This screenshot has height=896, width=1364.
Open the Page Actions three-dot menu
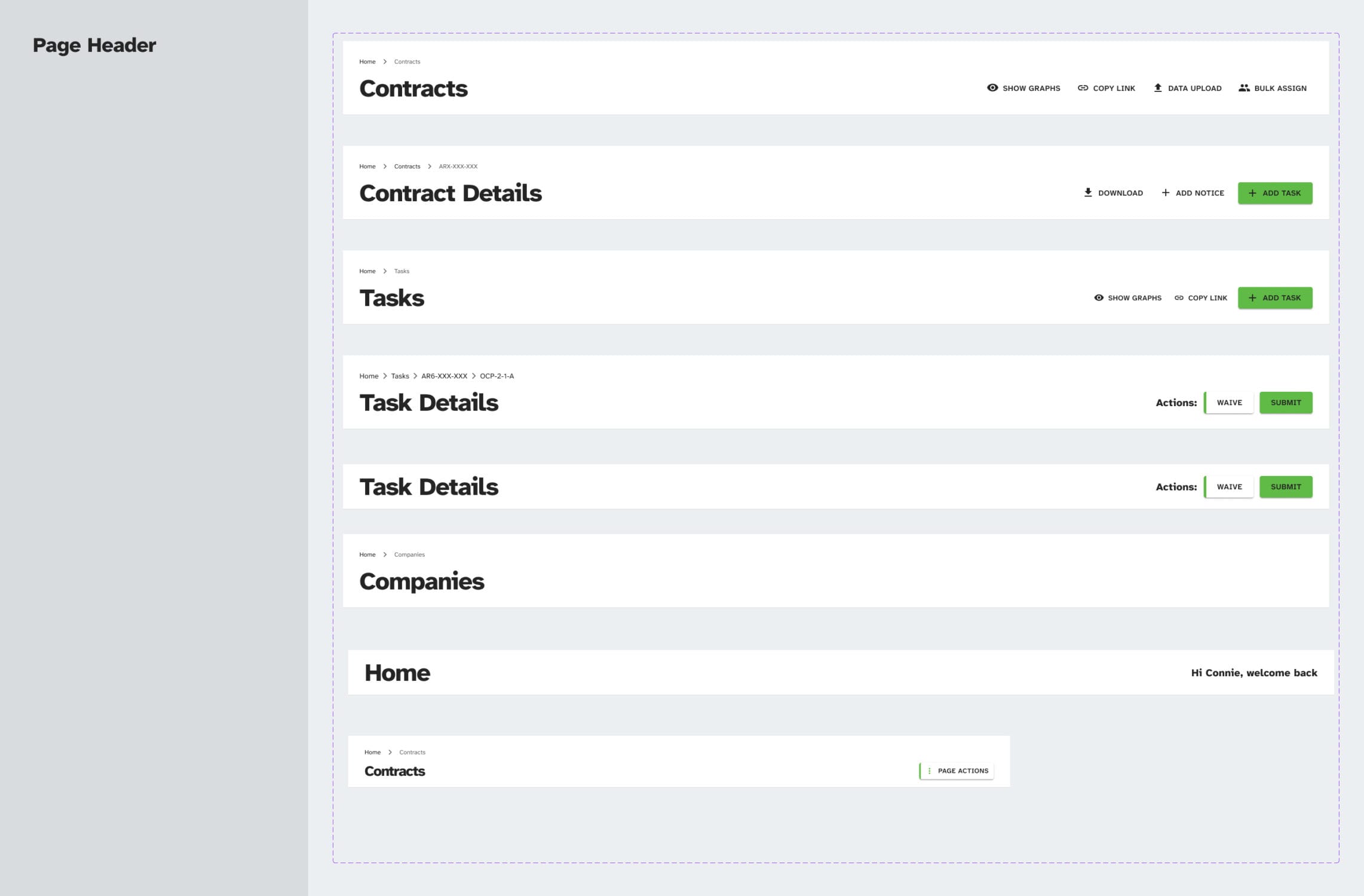(x=930, y=771)
